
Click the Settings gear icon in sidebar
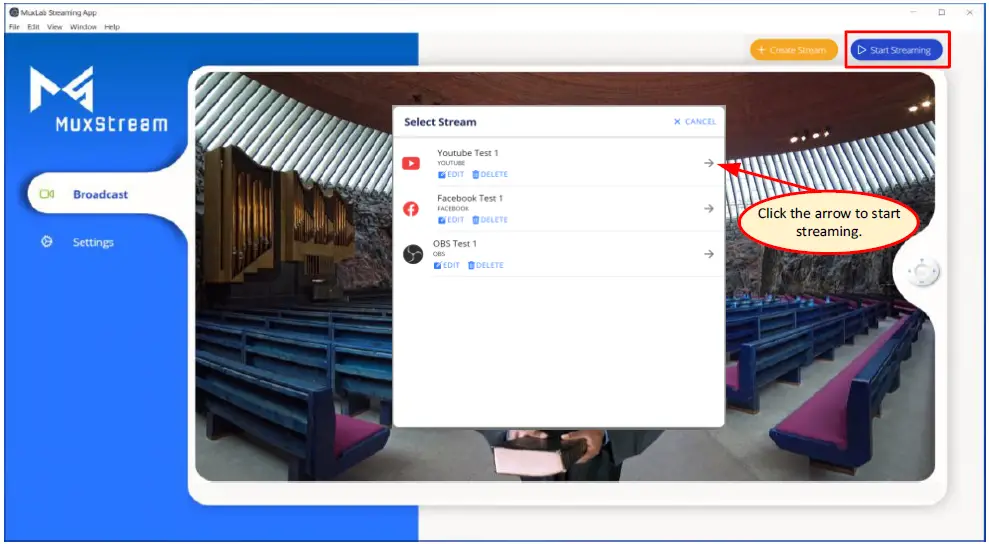pos(46,242)
